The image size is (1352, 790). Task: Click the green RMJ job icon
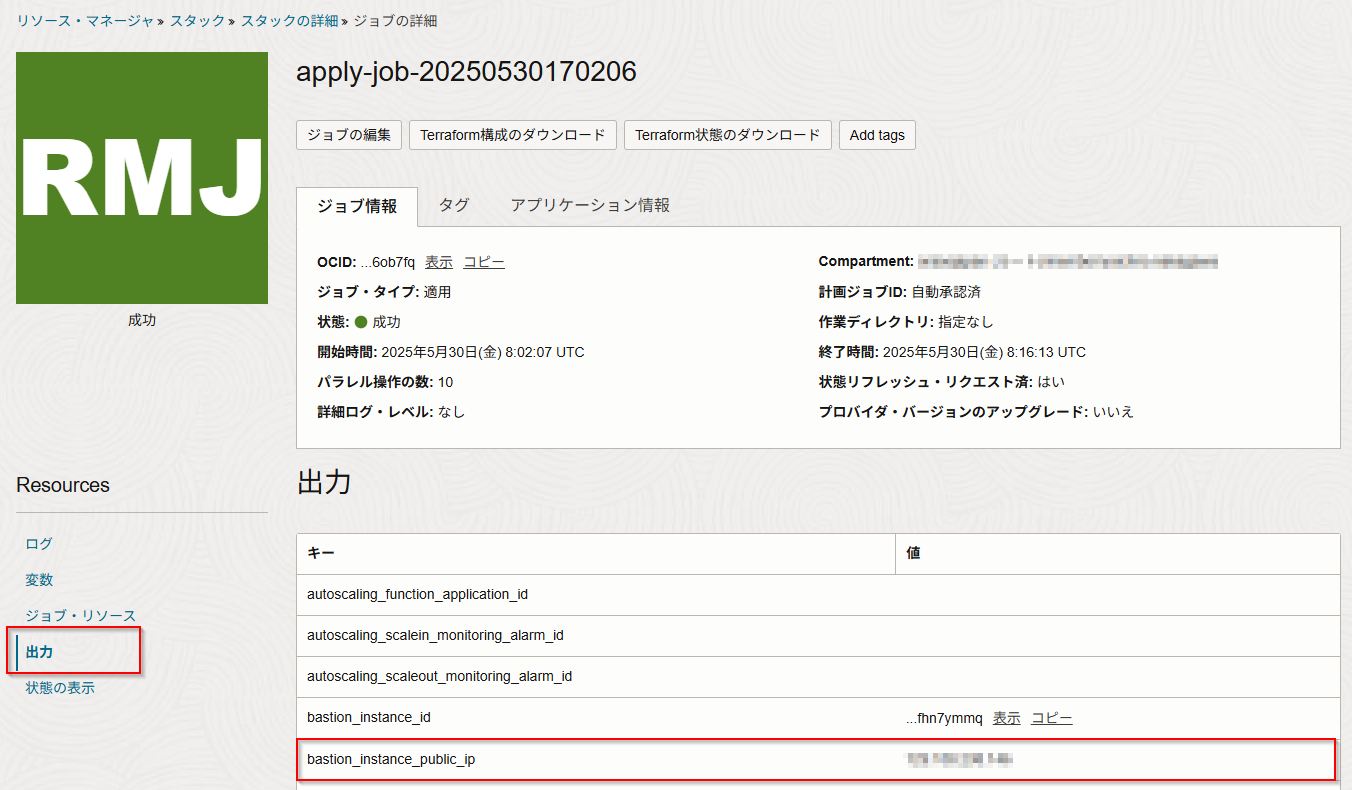click(142, 178)
